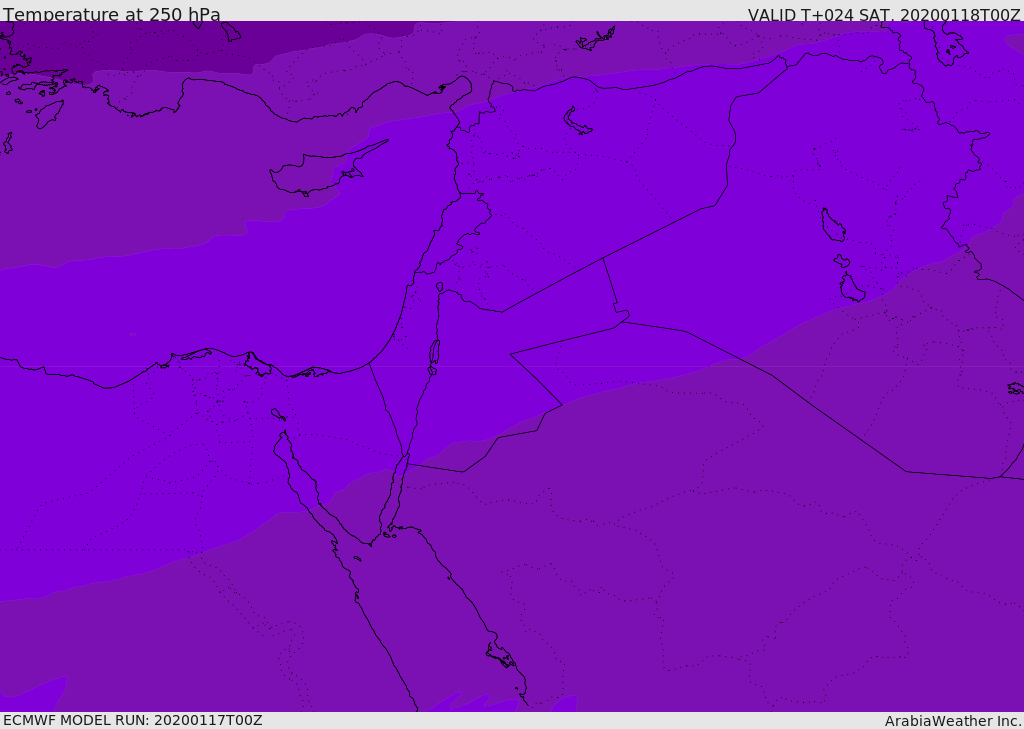The image size is (1024, 729).
Task: Click the 'ECMWF MODEL RUN: 20200117T00Z' footer text
Action: click(133, 720)
